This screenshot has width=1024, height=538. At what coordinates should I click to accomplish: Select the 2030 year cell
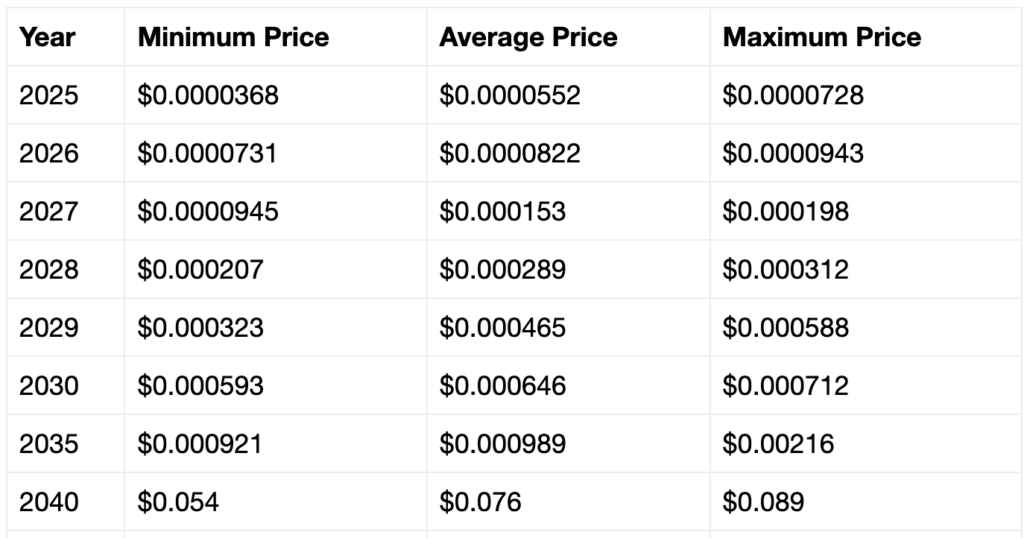pos(48,386)
